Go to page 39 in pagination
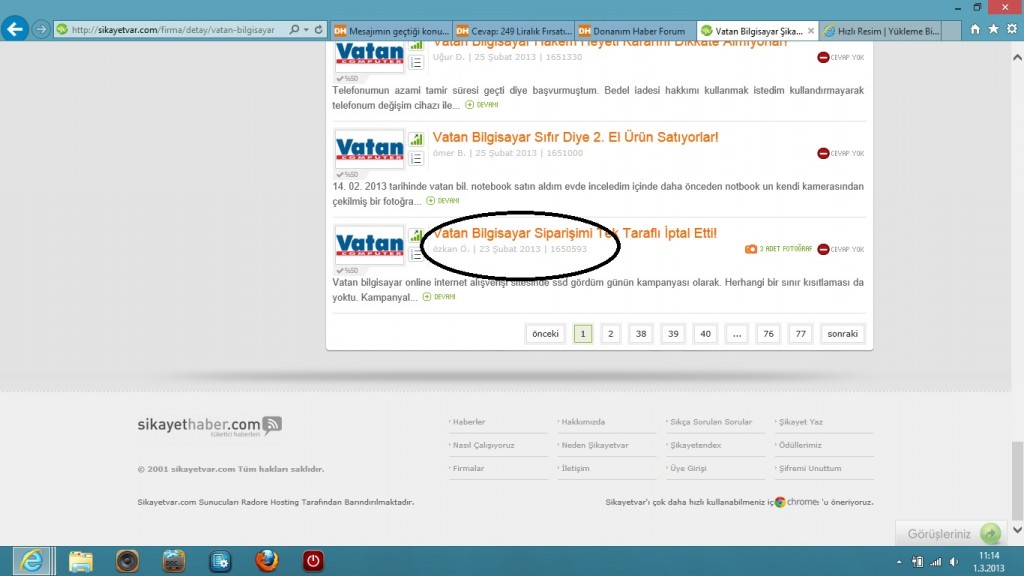Screen dimensions: 1024x576 [673, 334]
